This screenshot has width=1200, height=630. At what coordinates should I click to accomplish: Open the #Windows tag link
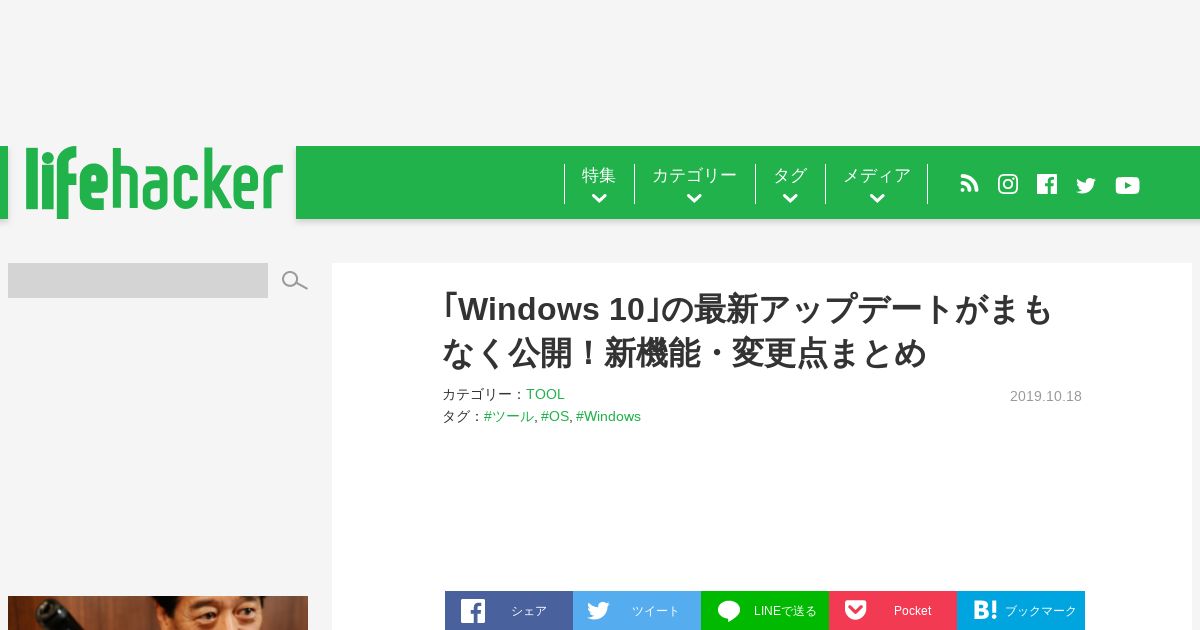pos(608,416)
